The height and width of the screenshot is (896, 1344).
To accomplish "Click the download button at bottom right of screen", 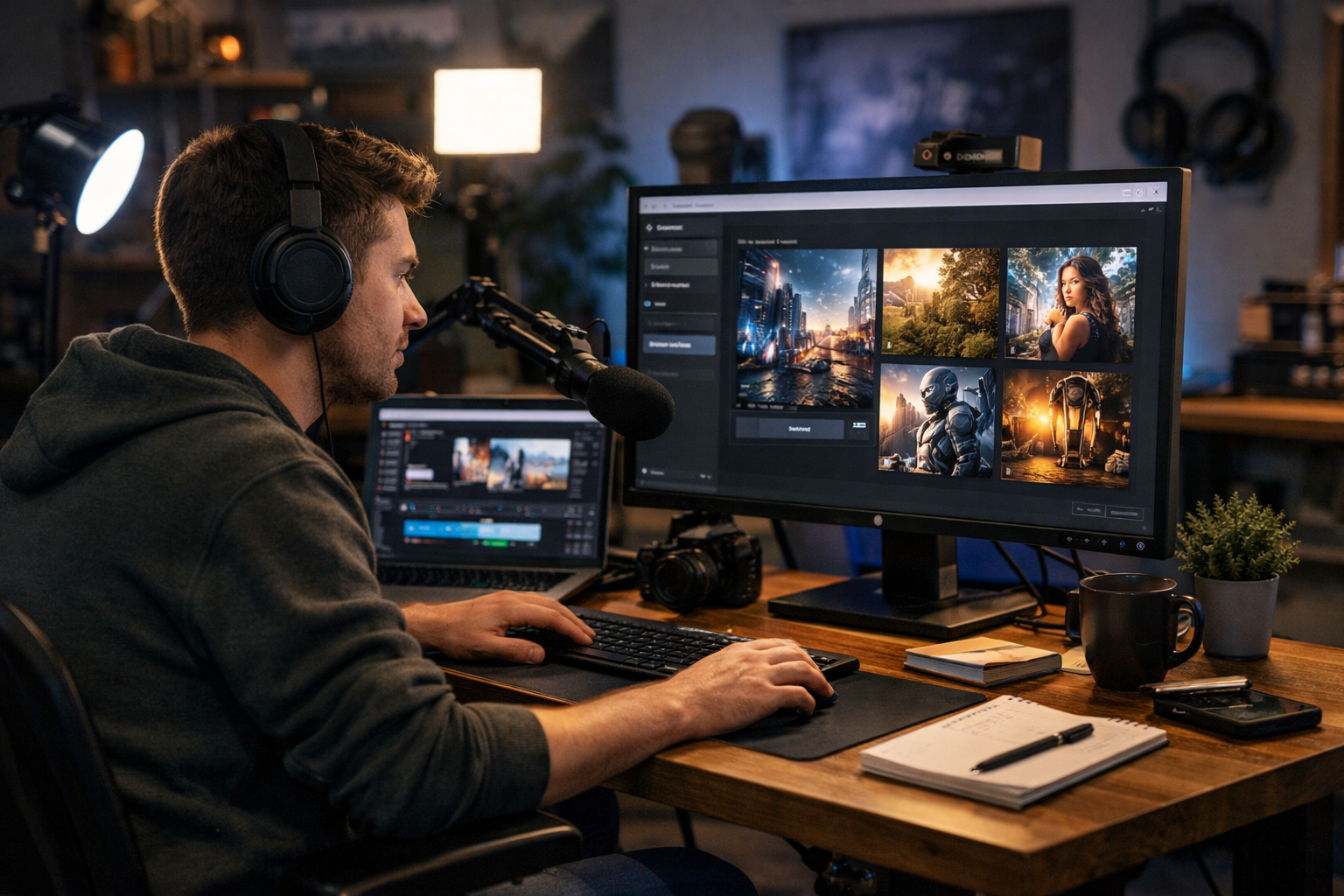I will pos(1126,513).
